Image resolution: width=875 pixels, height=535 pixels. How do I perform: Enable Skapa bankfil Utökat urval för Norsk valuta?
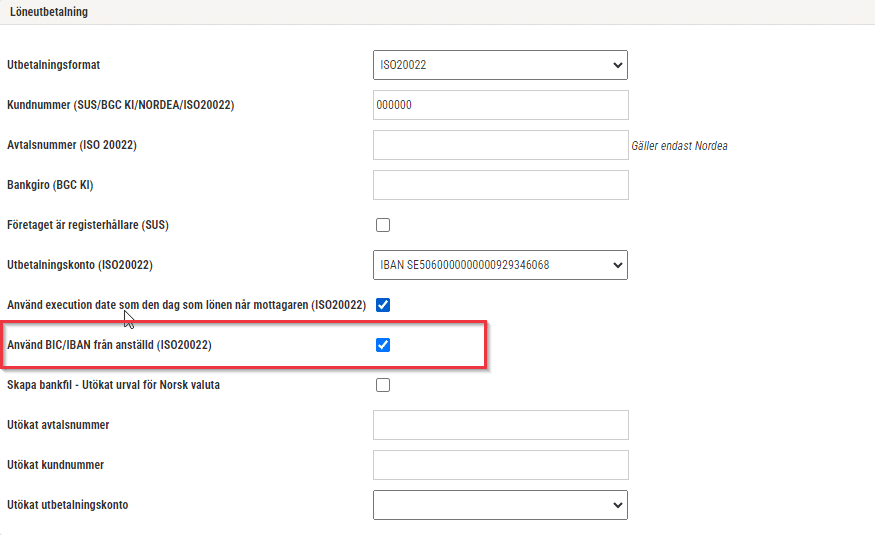coord(383,385)
